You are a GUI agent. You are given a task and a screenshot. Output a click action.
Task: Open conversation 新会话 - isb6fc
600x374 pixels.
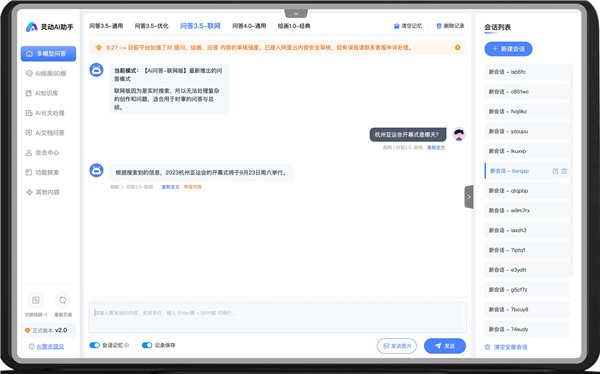tap(527, 72)
